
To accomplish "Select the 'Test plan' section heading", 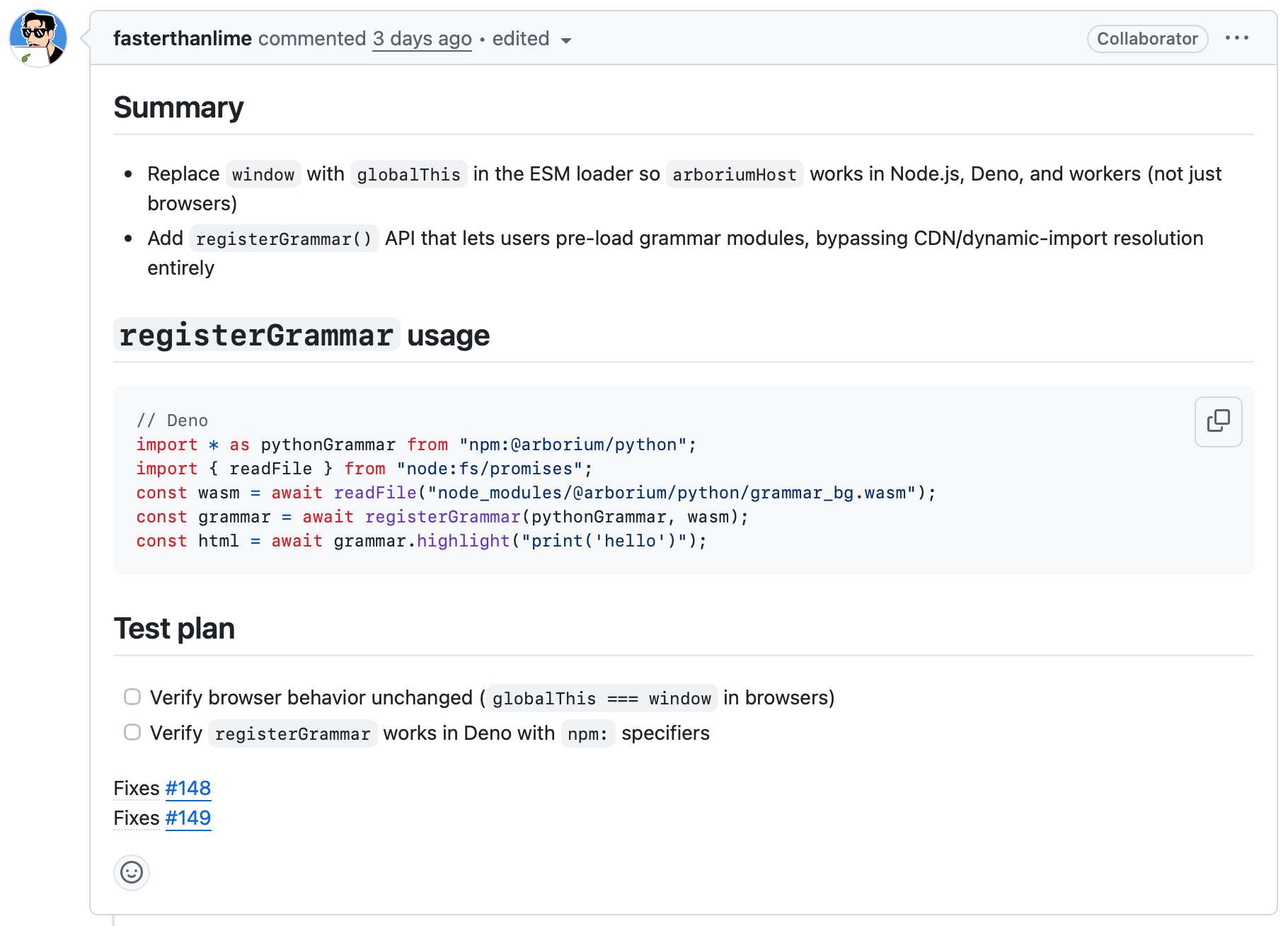I will click(174, 628).
